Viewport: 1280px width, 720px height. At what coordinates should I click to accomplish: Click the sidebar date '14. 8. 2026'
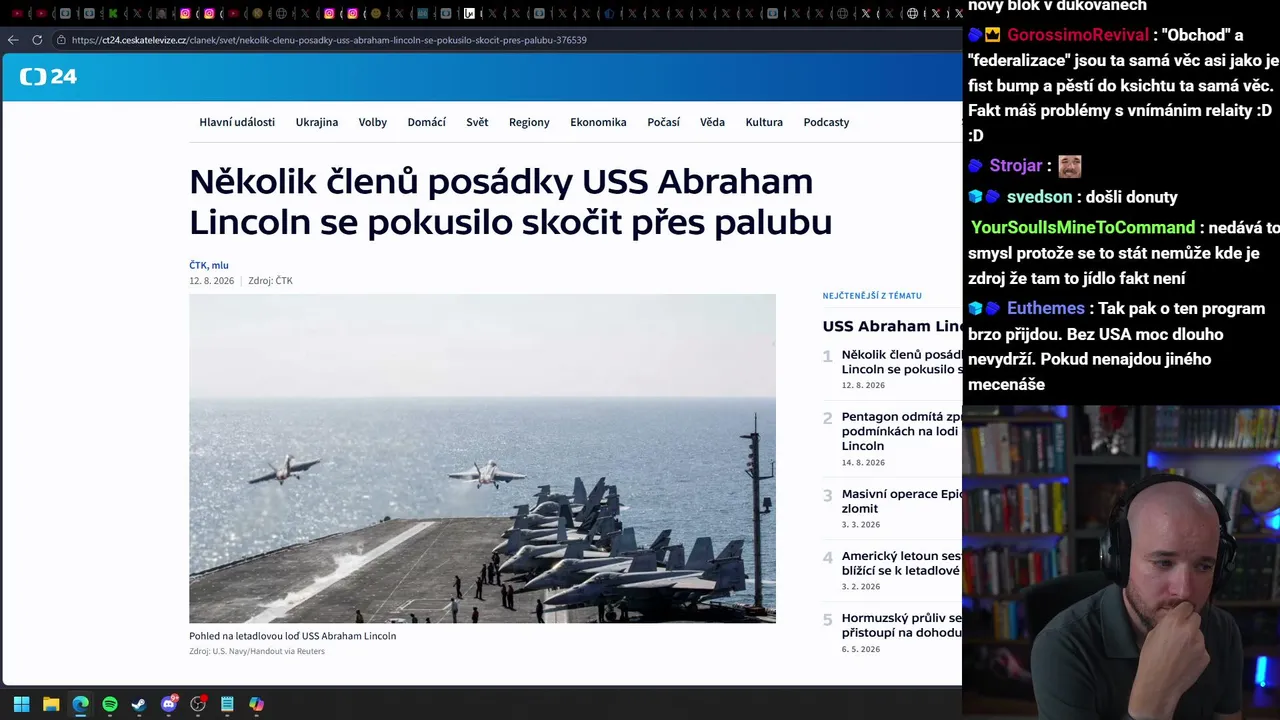(863, 463)
